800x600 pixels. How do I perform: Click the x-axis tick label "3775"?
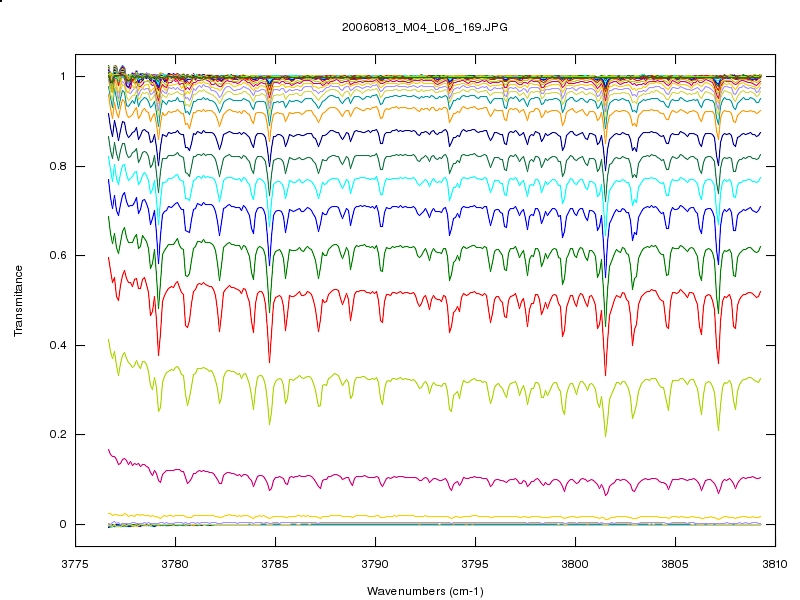pyautogui.click(x=75, y=564)
